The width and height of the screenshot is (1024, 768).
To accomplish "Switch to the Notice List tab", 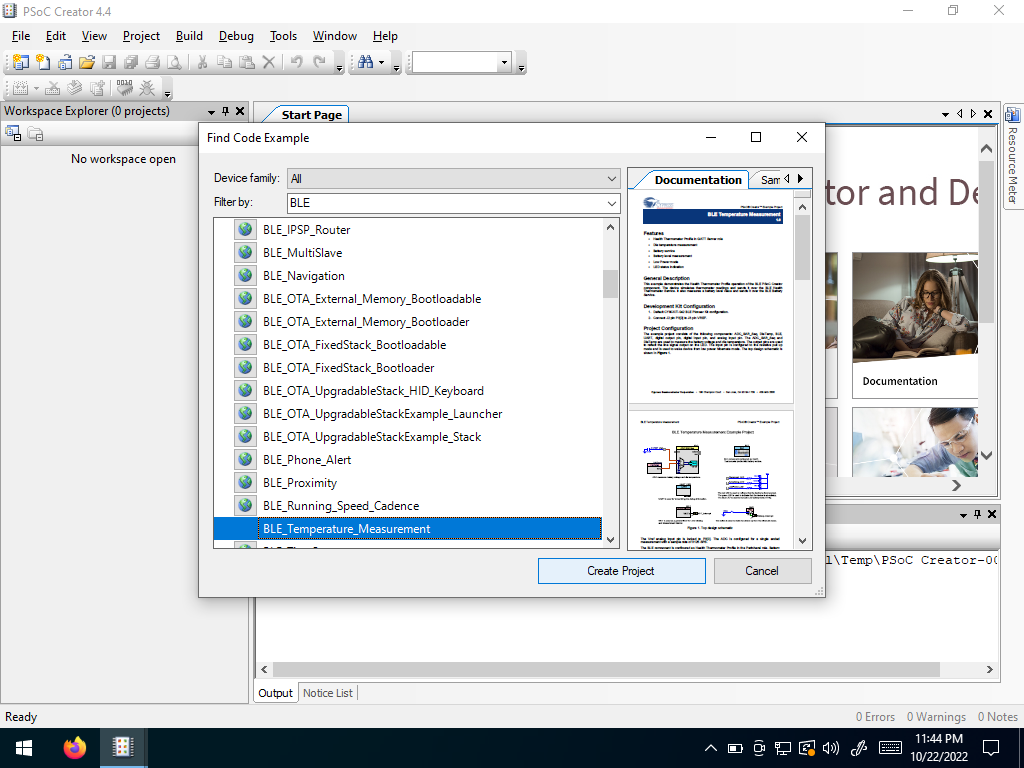I will (x=327, y=693).
